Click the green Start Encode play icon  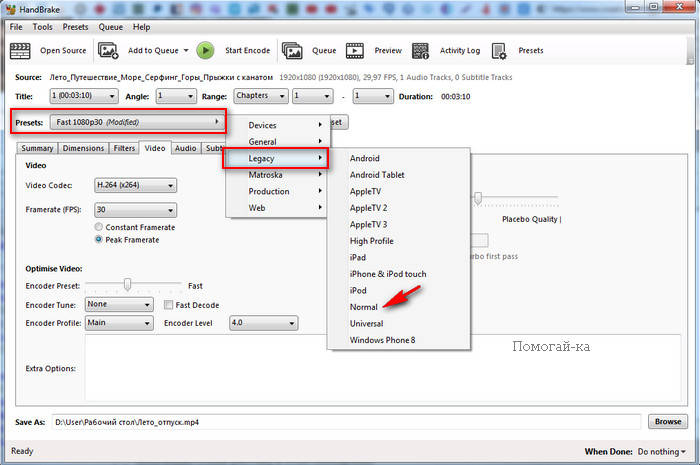[205, 50]
